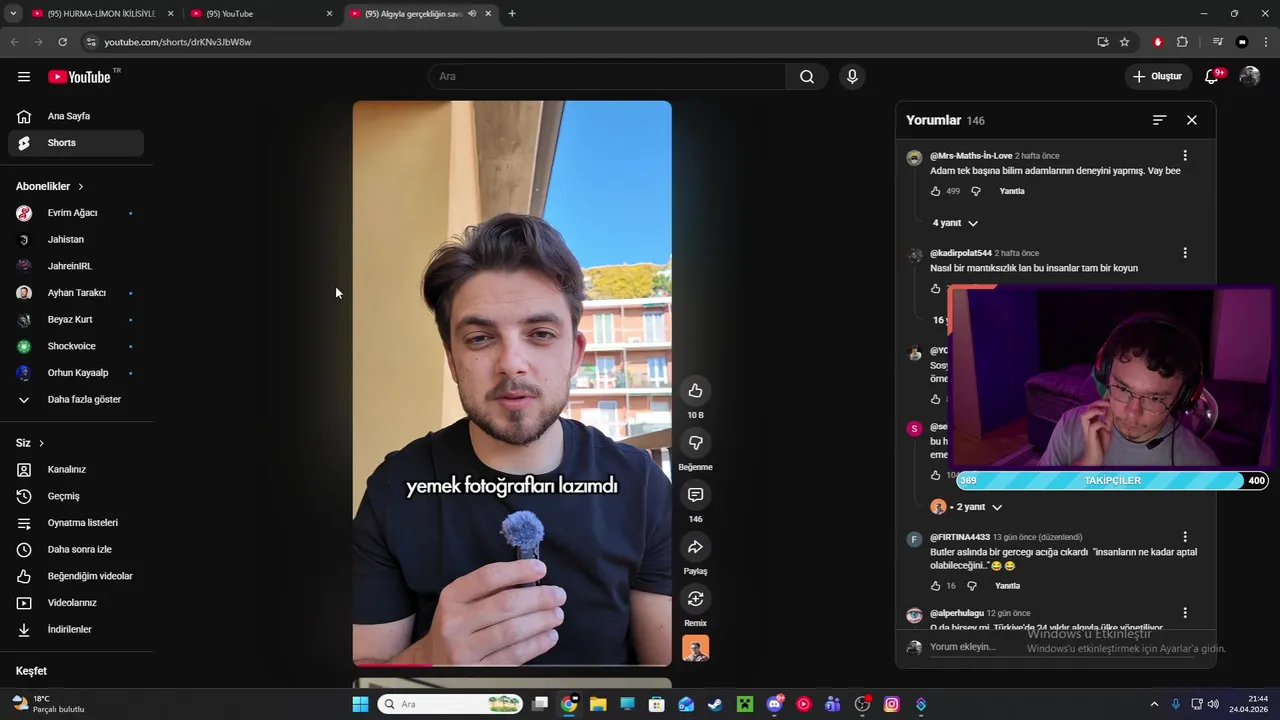1280x720 pixels.
Task: Like the @Mrs-Maths-İn-Love comment
Action: tap(936, 191)
